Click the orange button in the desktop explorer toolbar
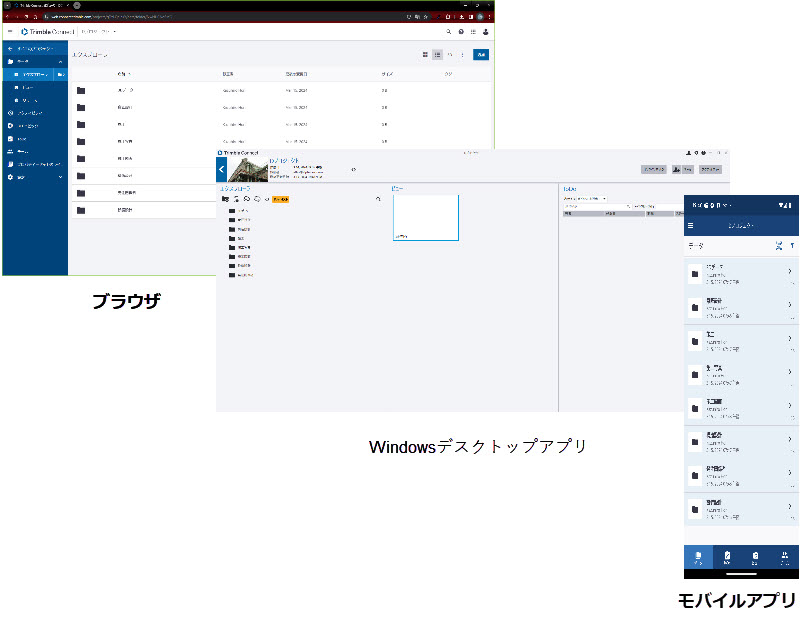This screenshot has height=630, width=801. click(x=280, y=199)
